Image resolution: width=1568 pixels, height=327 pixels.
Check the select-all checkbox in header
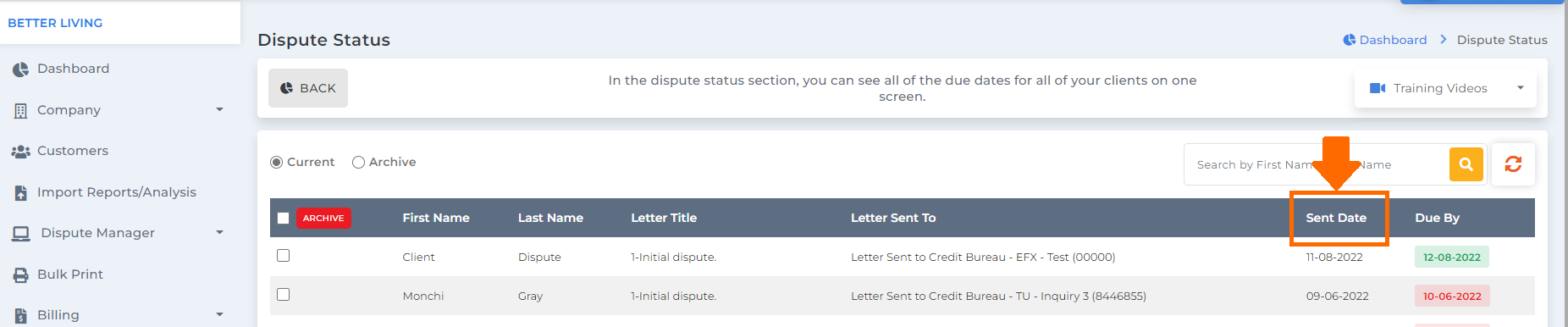coord(284,219)
